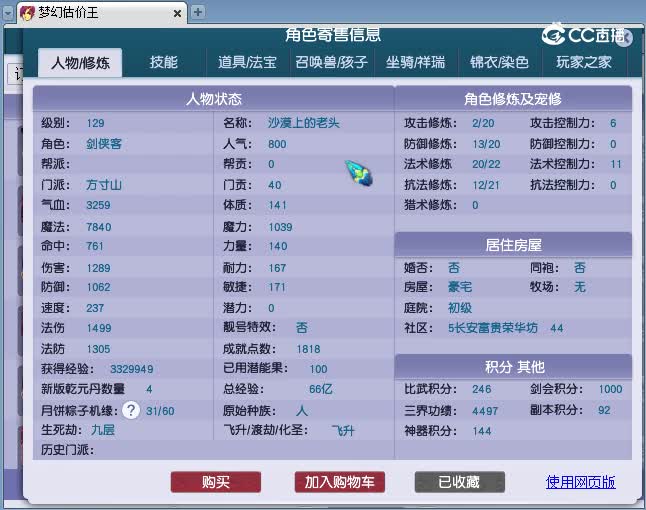Image resolution: width=646 pixels, height=510 pixels.
Task: Open the 坐骑/祥瑞 tab
Action: tap(415, 62)
